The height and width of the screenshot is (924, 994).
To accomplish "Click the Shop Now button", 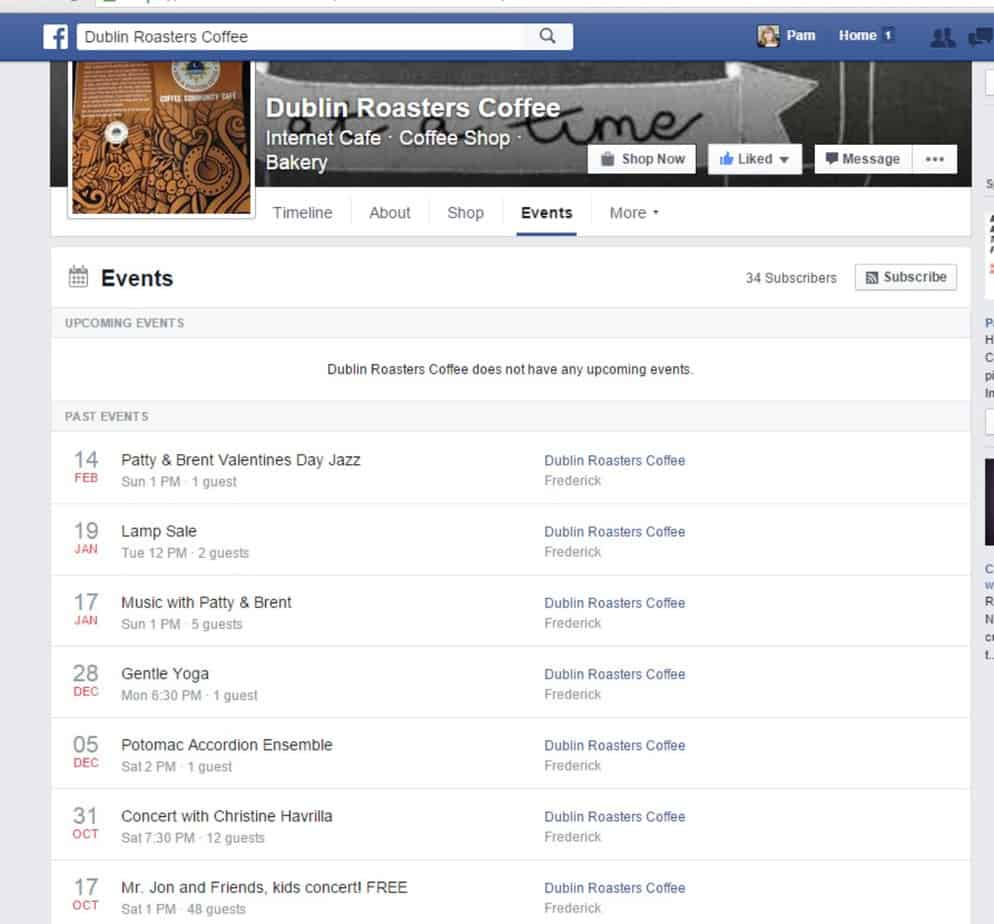I will (642, 159).
